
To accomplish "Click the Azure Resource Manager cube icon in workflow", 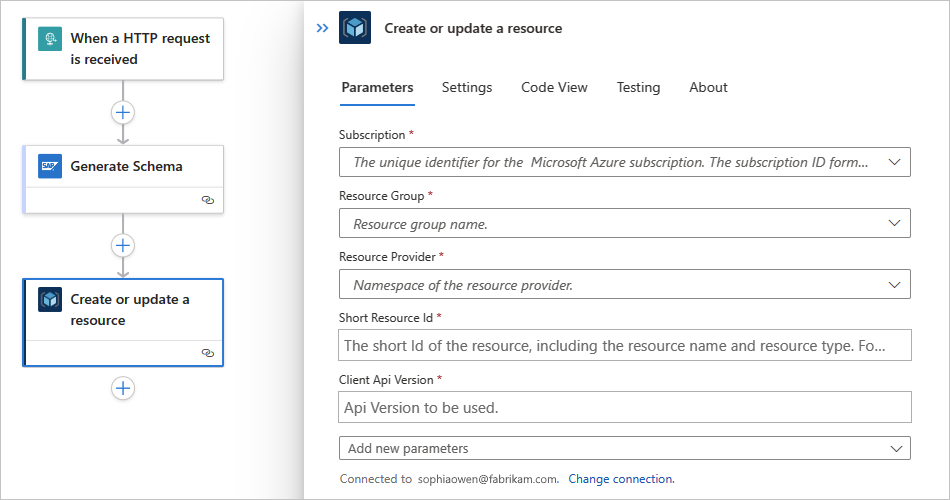I will point(50,299).
